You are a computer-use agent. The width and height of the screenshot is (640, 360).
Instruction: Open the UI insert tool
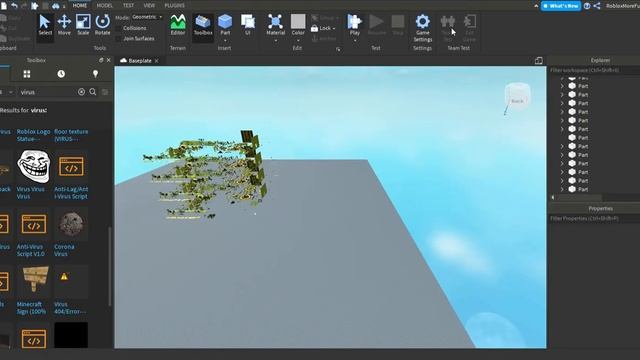tap(248, 25)
